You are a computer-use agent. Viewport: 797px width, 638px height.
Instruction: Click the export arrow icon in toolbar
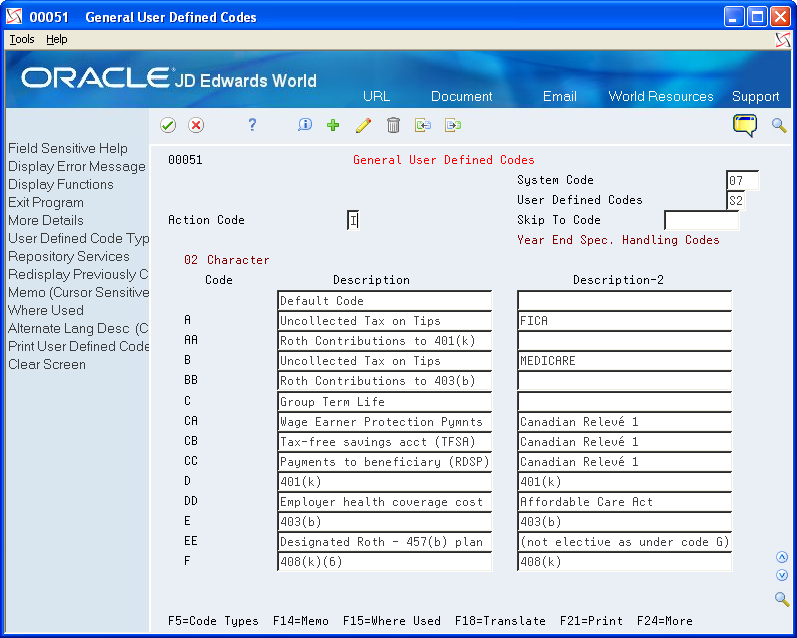point(453,125)
